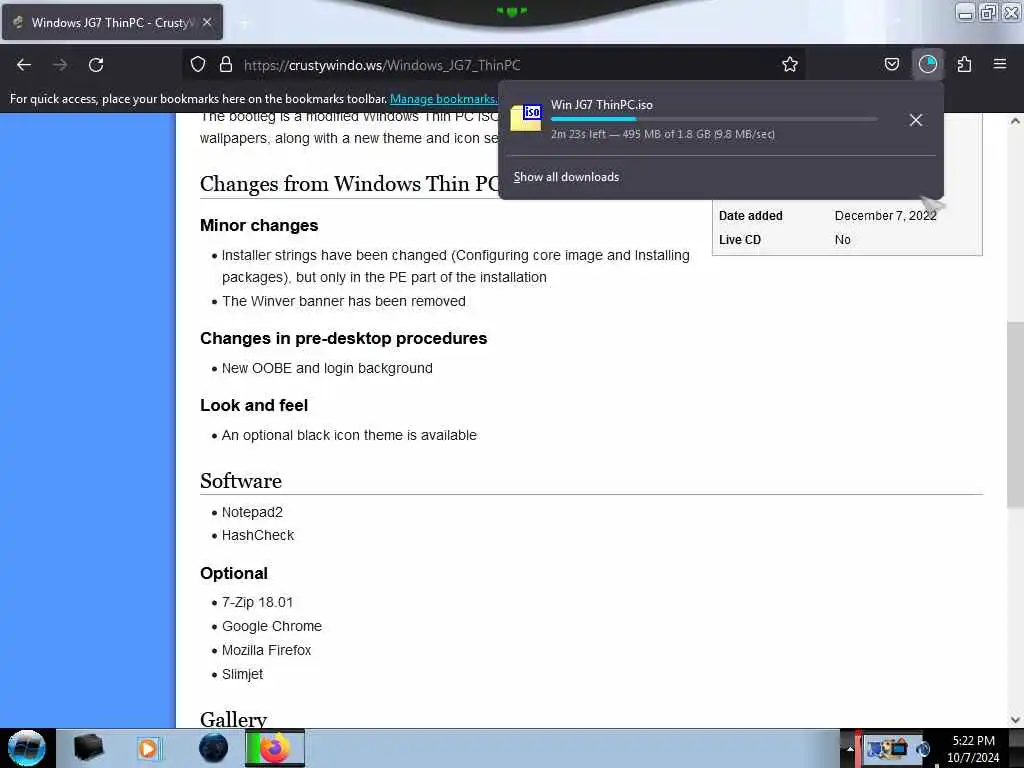1024x768 pixels.
Task: Click the HashCheck list item
Action: click(x=258, y=536)
